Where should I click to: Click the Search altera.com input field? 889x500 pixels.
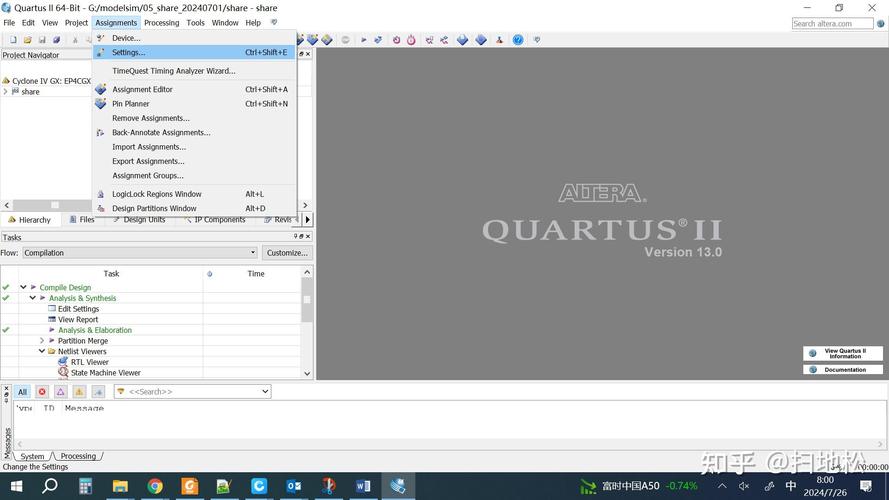832,23
